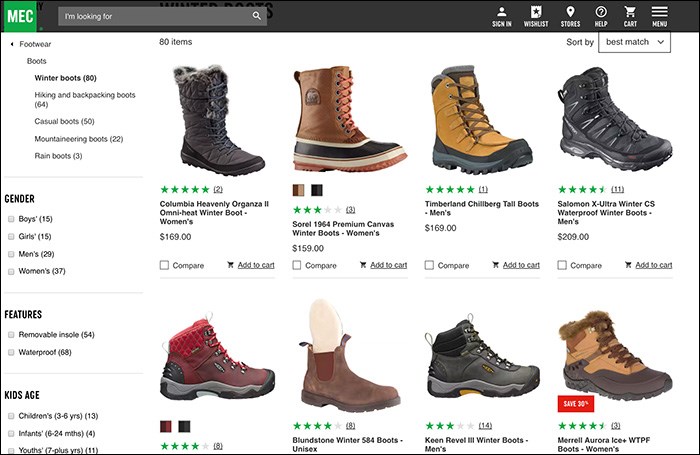The image size is (700, 455).
Task: Open the Sign In account icon
Action: (x=502, y=17)
